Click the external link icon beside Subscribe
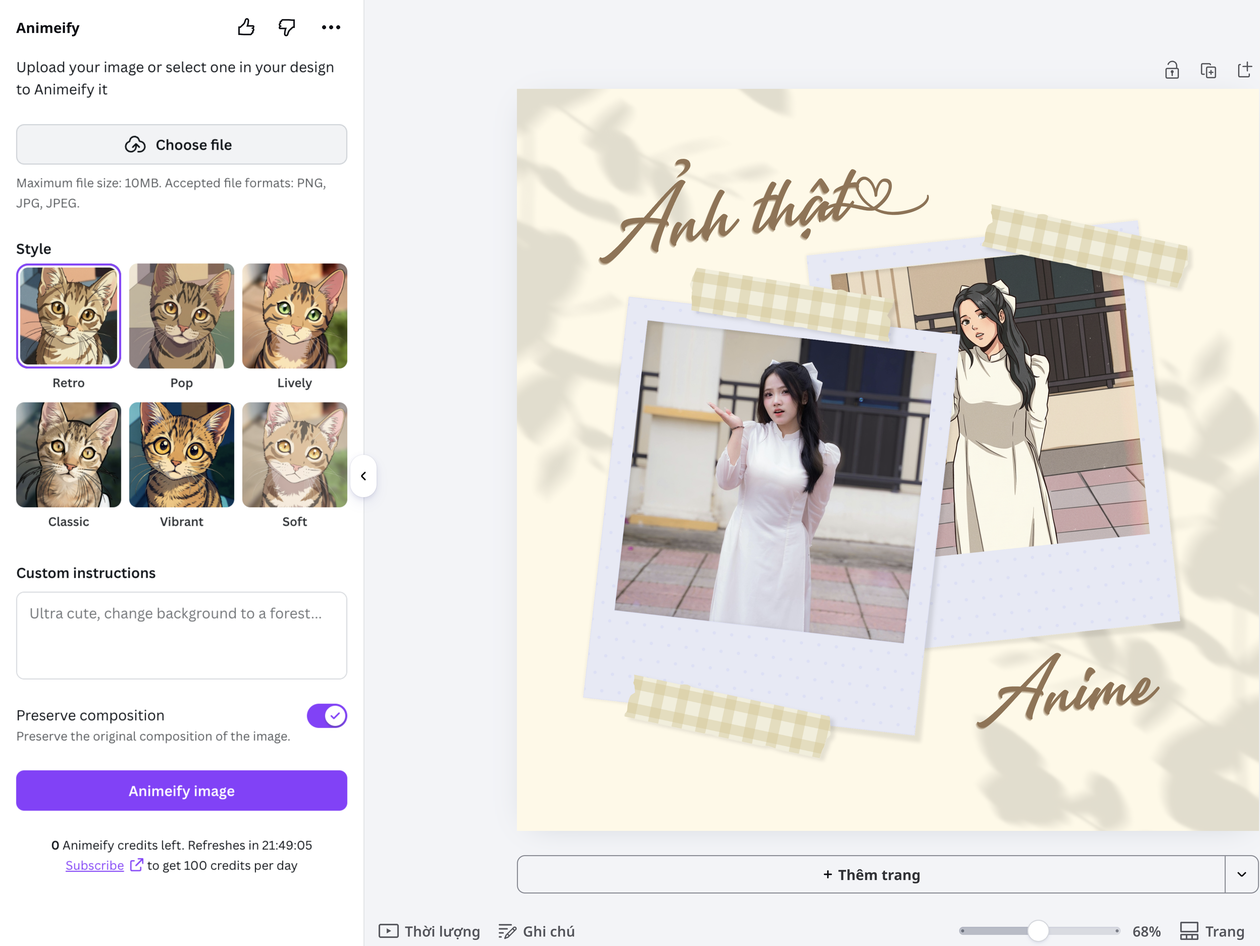The height and width of the screenshot is (946, 1260). pos(137,865)
